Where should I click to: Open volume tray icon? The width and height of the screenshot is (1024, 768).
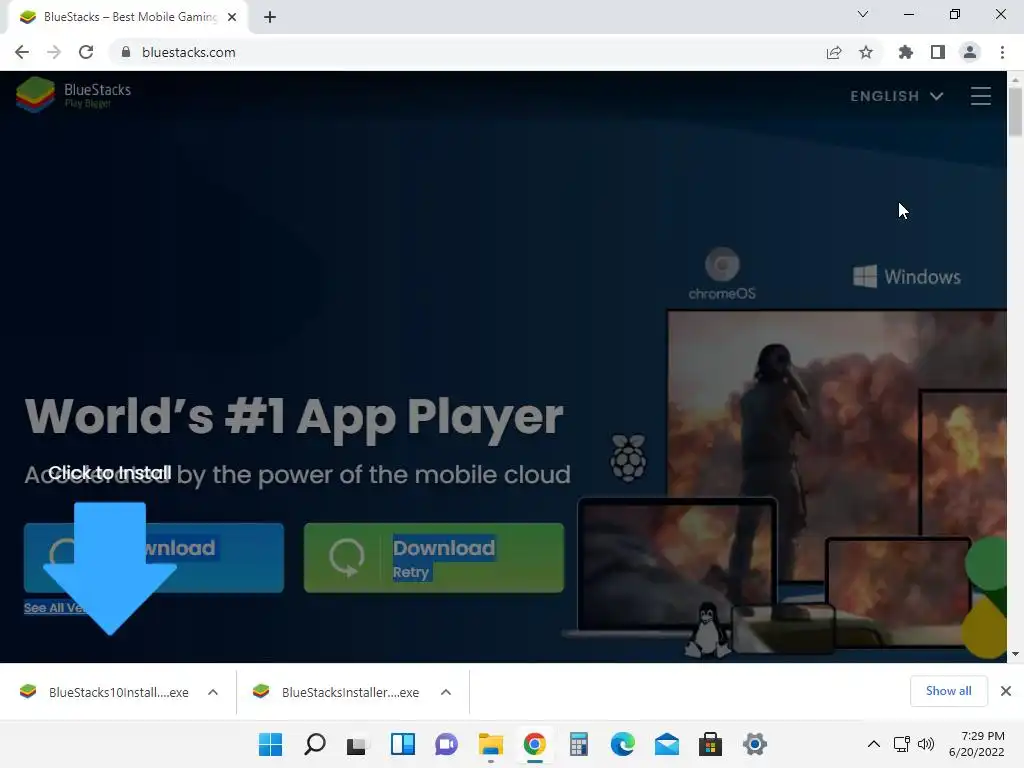pos(926,744)
